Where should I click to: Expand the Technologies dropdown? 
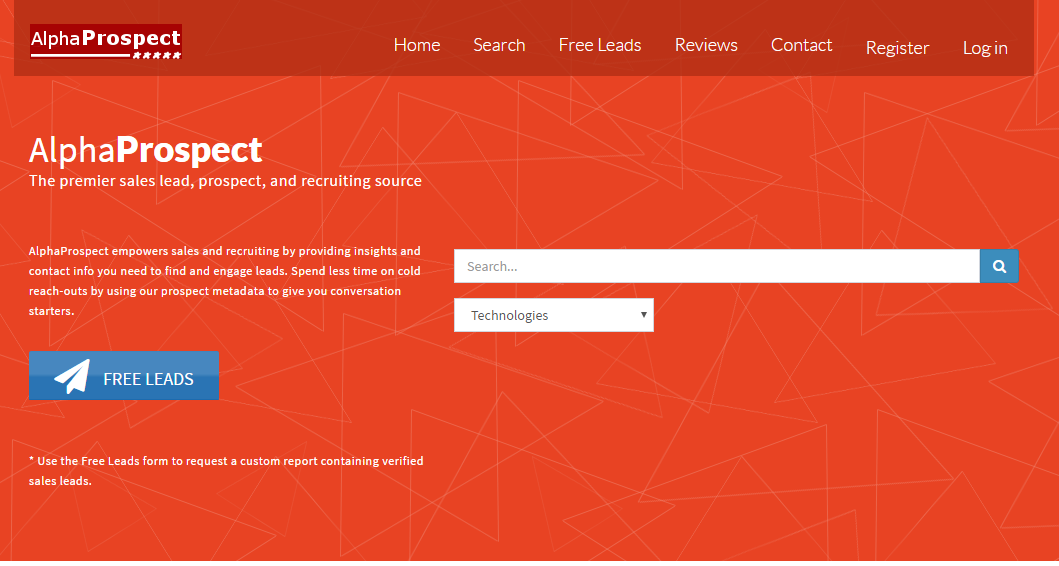point(554,315)
